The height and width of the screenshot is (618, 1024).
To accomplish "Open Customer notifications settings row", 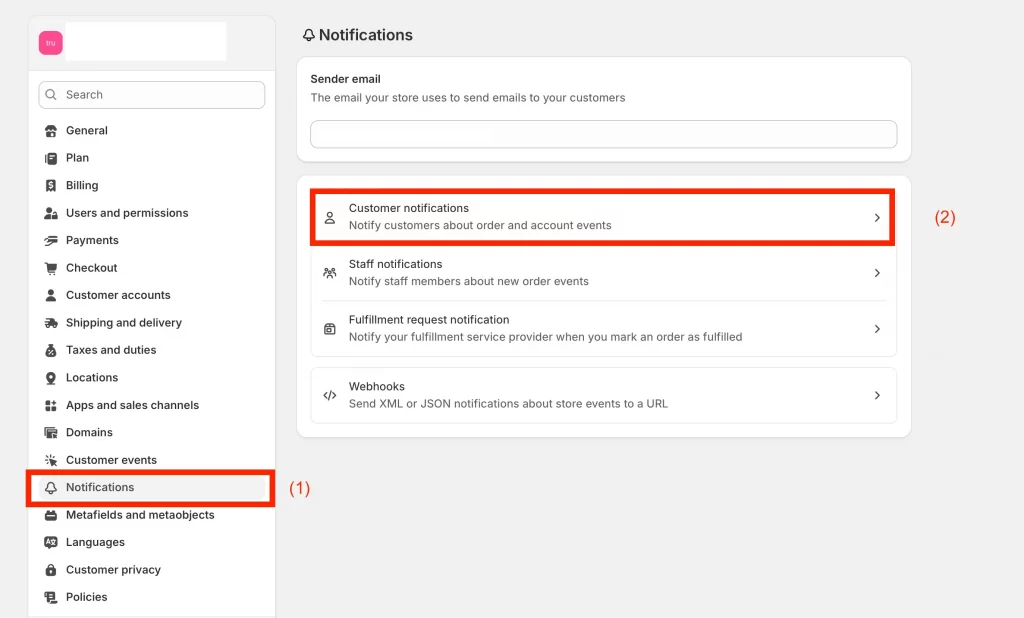I will pyautogui.click(x=603, y=218).
